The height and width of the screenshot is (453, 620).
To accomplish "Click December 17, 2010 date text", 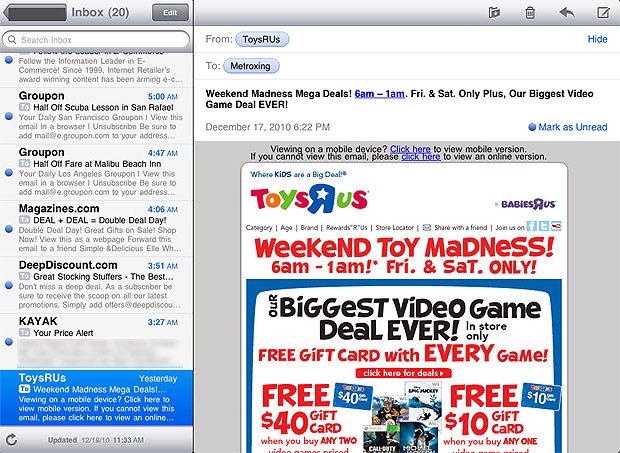I will tap(268, 127).
